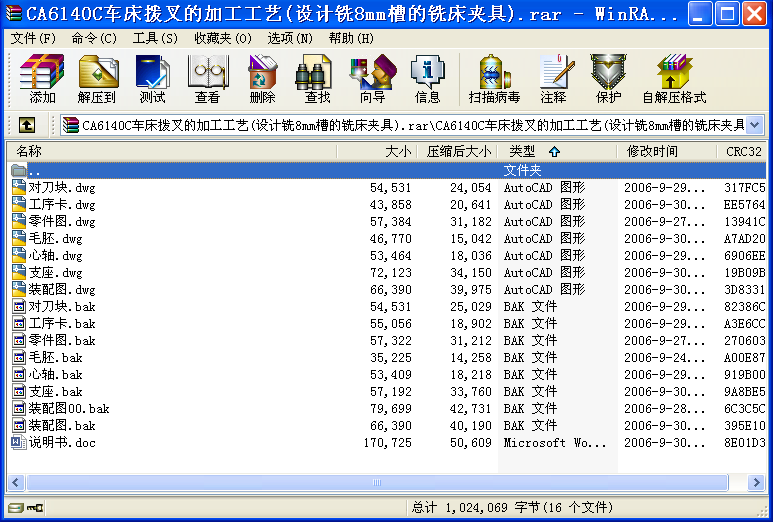The height and width of the screenshot is (522, 773).
Task: Open the 工具(S) menu
Action: coord(155,38)
